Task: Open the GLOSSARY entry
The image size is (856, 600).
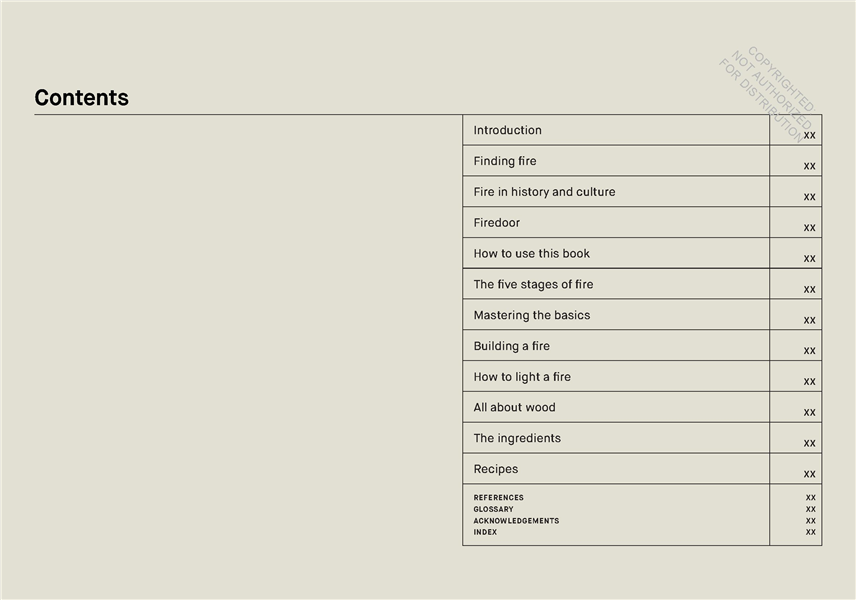Action: click(493, 509)
